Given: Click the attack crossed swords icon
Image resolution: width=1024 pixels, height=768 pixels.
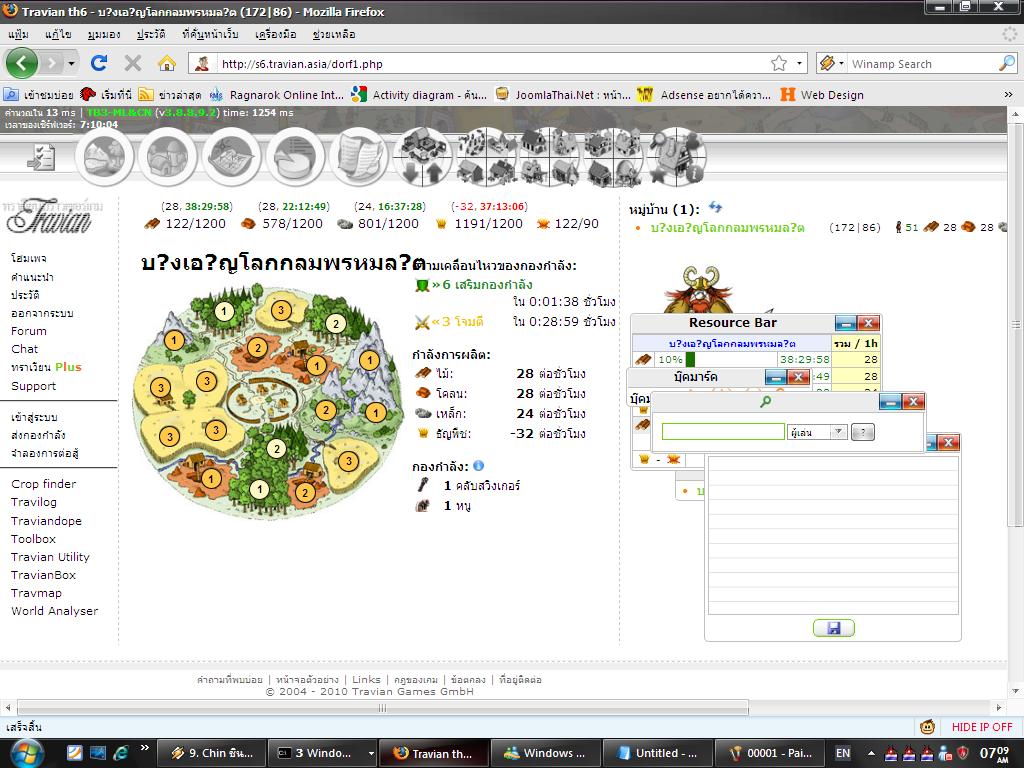Looking at the screenshot, I should pyautogui.click(x=423, y=321).
